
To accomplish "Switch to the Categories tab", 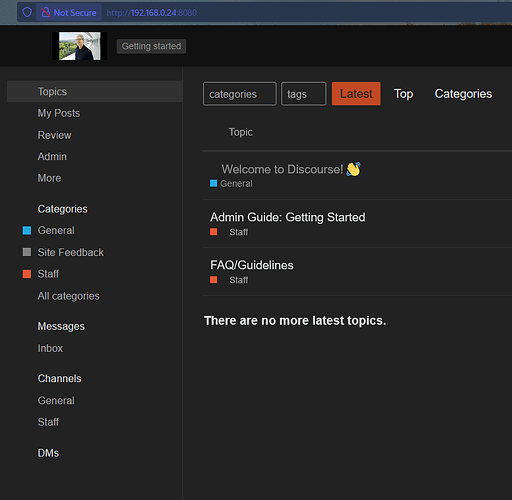I will [x=463, y=94].
